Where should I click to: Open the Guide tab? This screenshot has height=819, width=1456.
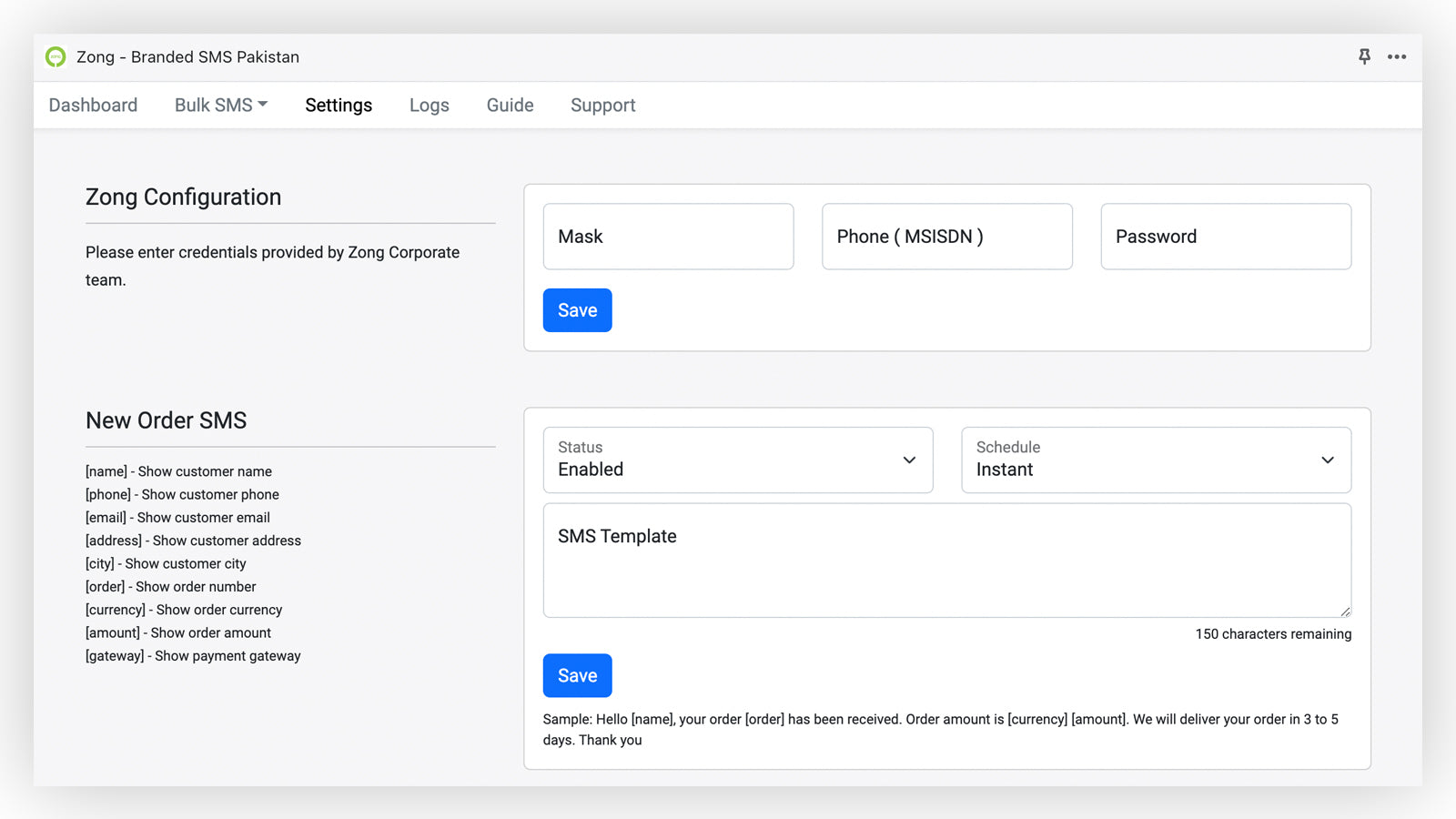[x=510, y=106]
